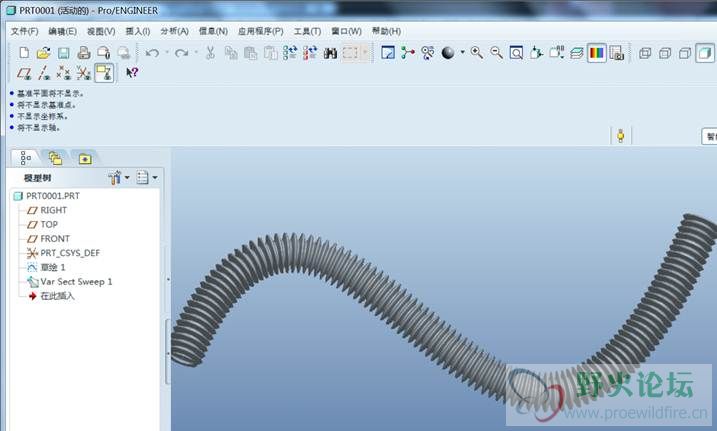This screenshot has width=717, height=431.
Task: Open the 视图(V) menu
Action: point(101,31)
